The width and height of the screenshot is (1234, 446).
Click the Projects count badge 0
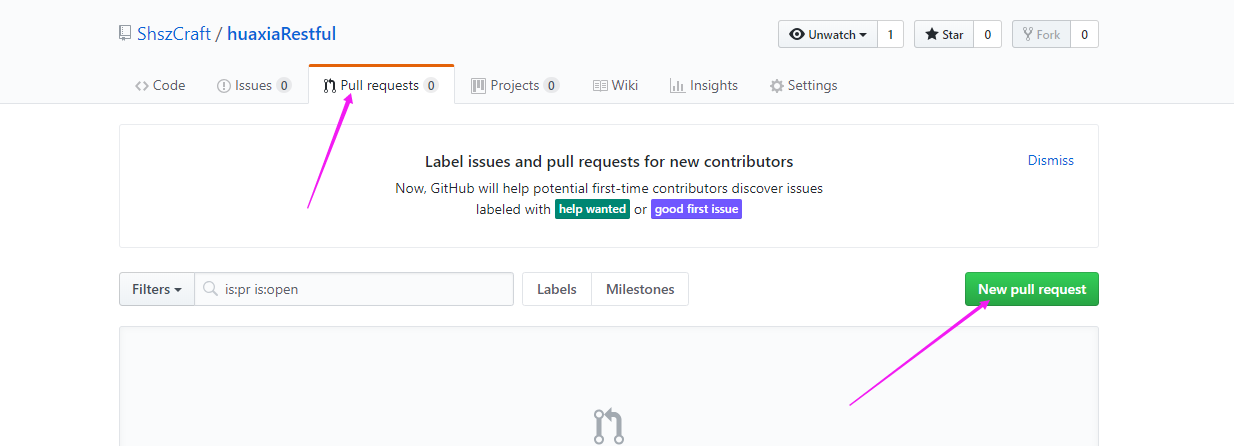point(551,86)
